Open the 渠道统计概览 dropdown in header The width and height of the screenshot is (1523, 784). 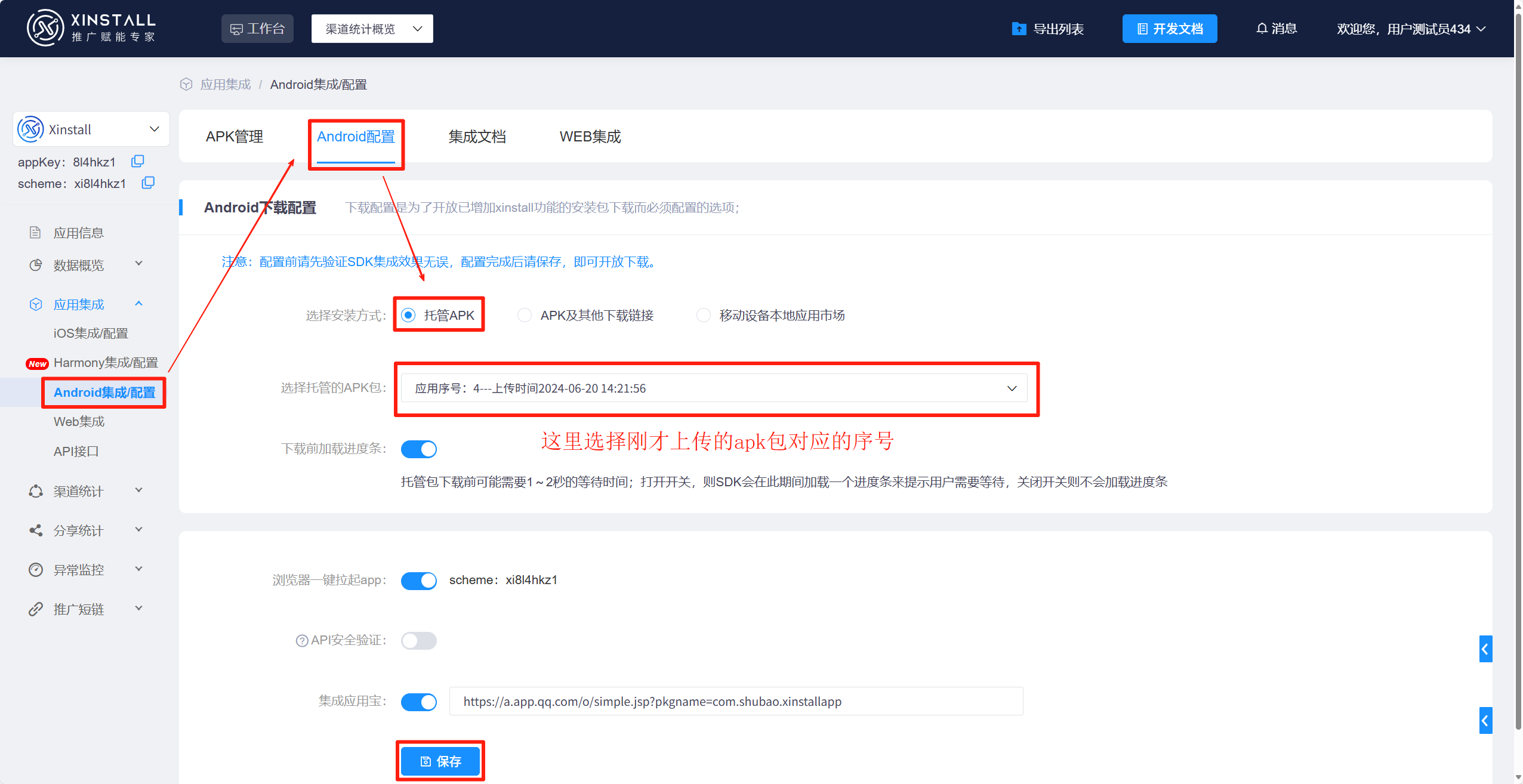click(372, 29)
